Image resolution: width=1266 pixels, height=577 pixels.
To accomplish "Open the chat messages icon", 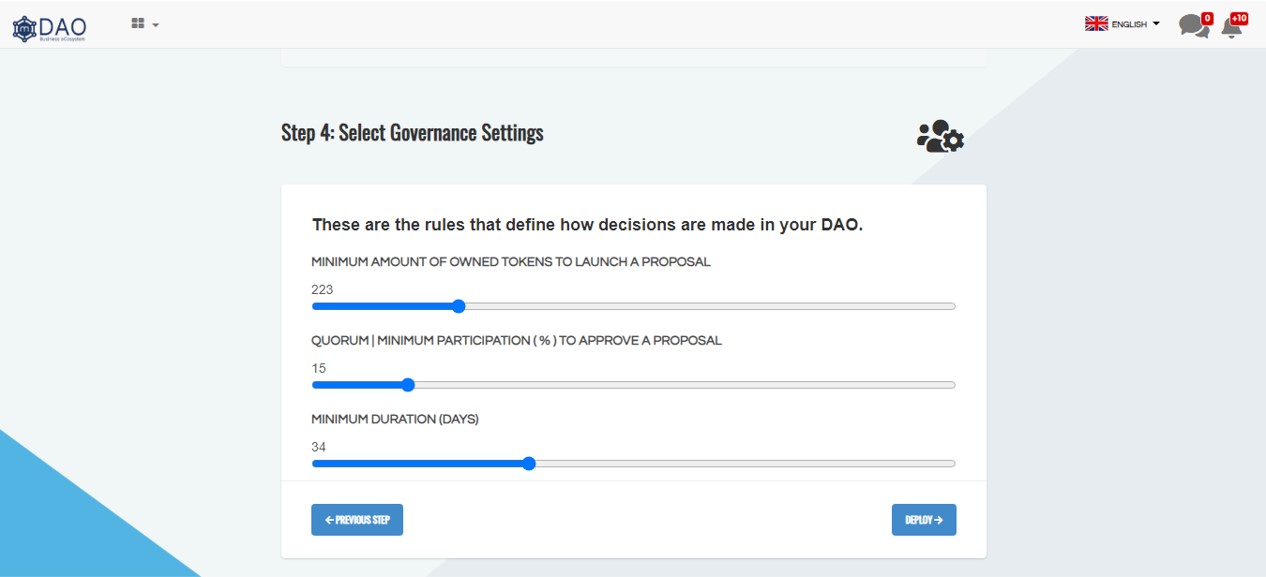I will tap(1192, 26).
